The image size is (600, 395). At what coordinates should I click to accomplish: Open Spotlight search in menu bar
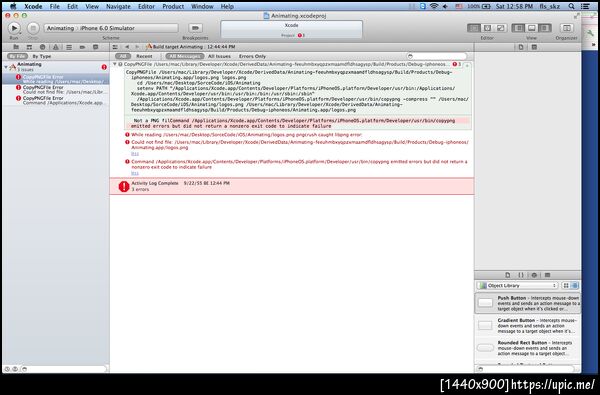571,7
